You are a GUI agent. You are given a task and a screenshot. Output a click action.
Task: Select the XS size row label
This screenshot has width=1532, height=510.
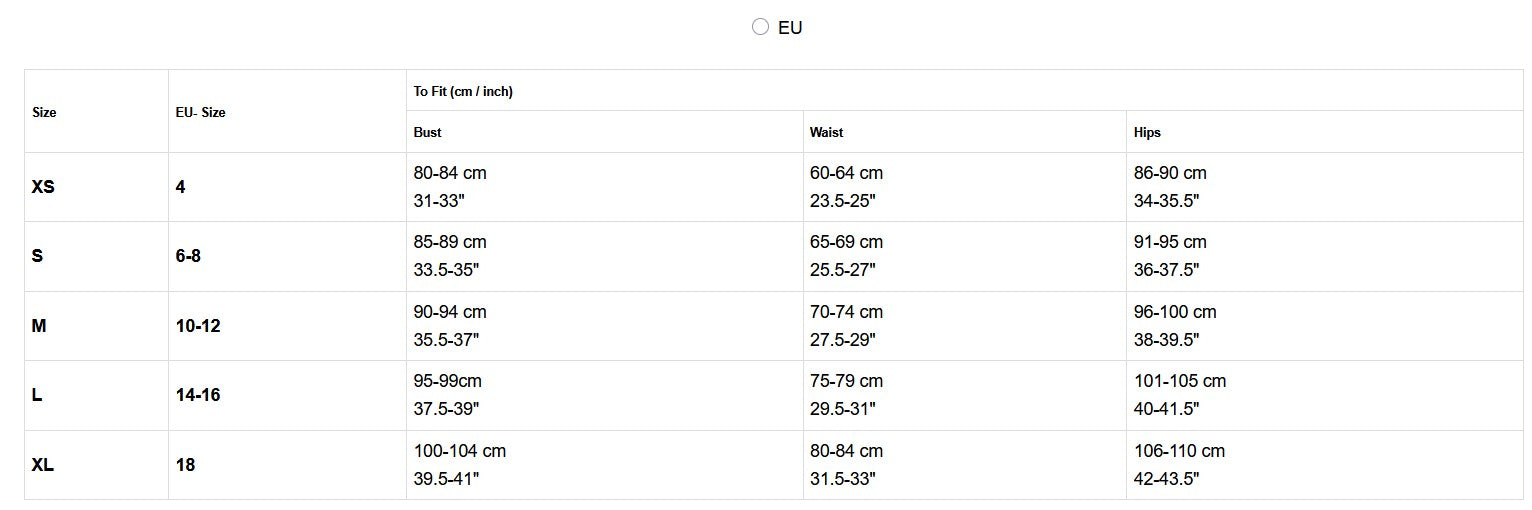pos(43,187)
